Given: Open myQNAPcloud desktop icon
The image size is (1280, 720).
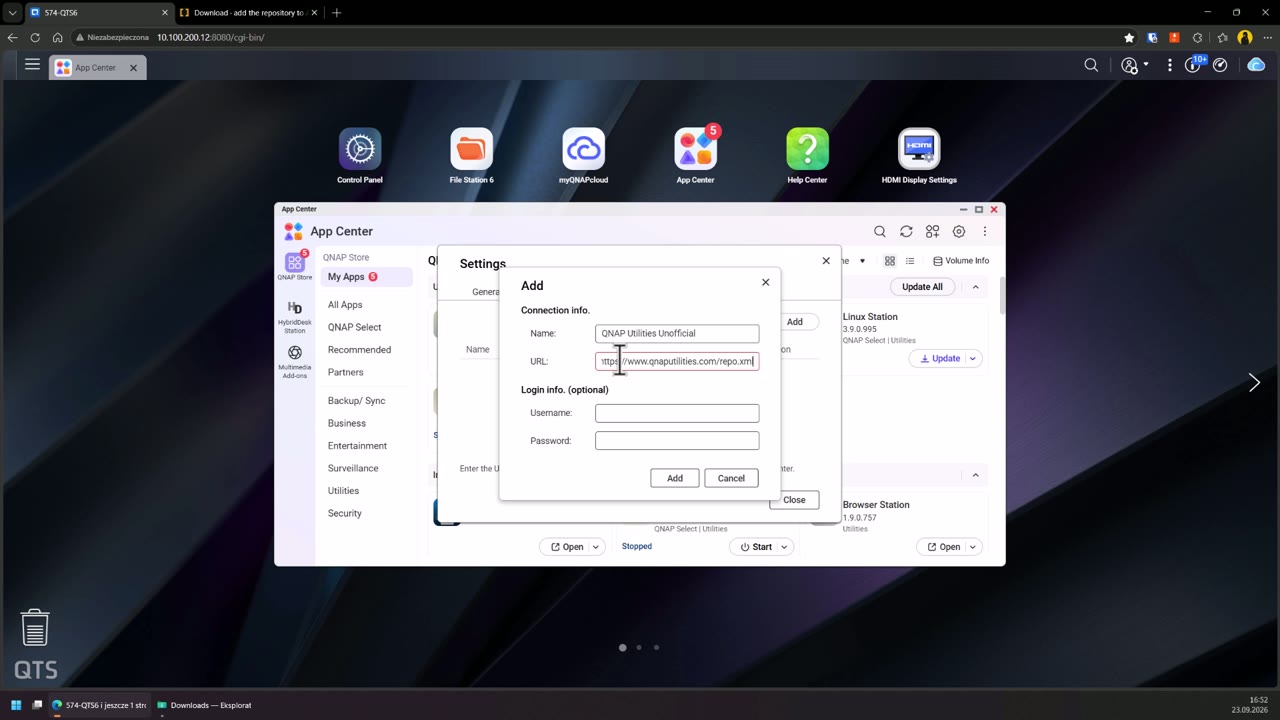Looking at the screenshot, I should [x=584, y=149].
